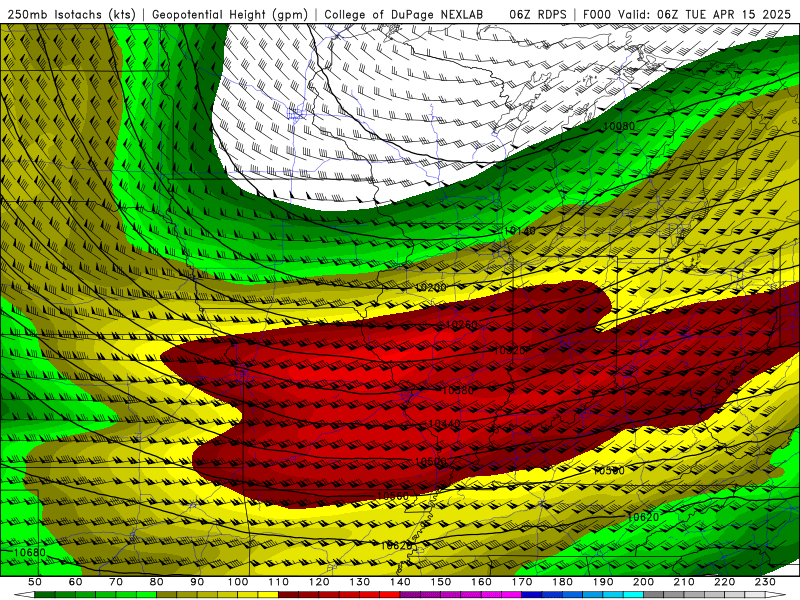Click the 230 kts legend label
The width and height of the screenshot is (800, 600).
pyautogui.click(x=765, y=582)
